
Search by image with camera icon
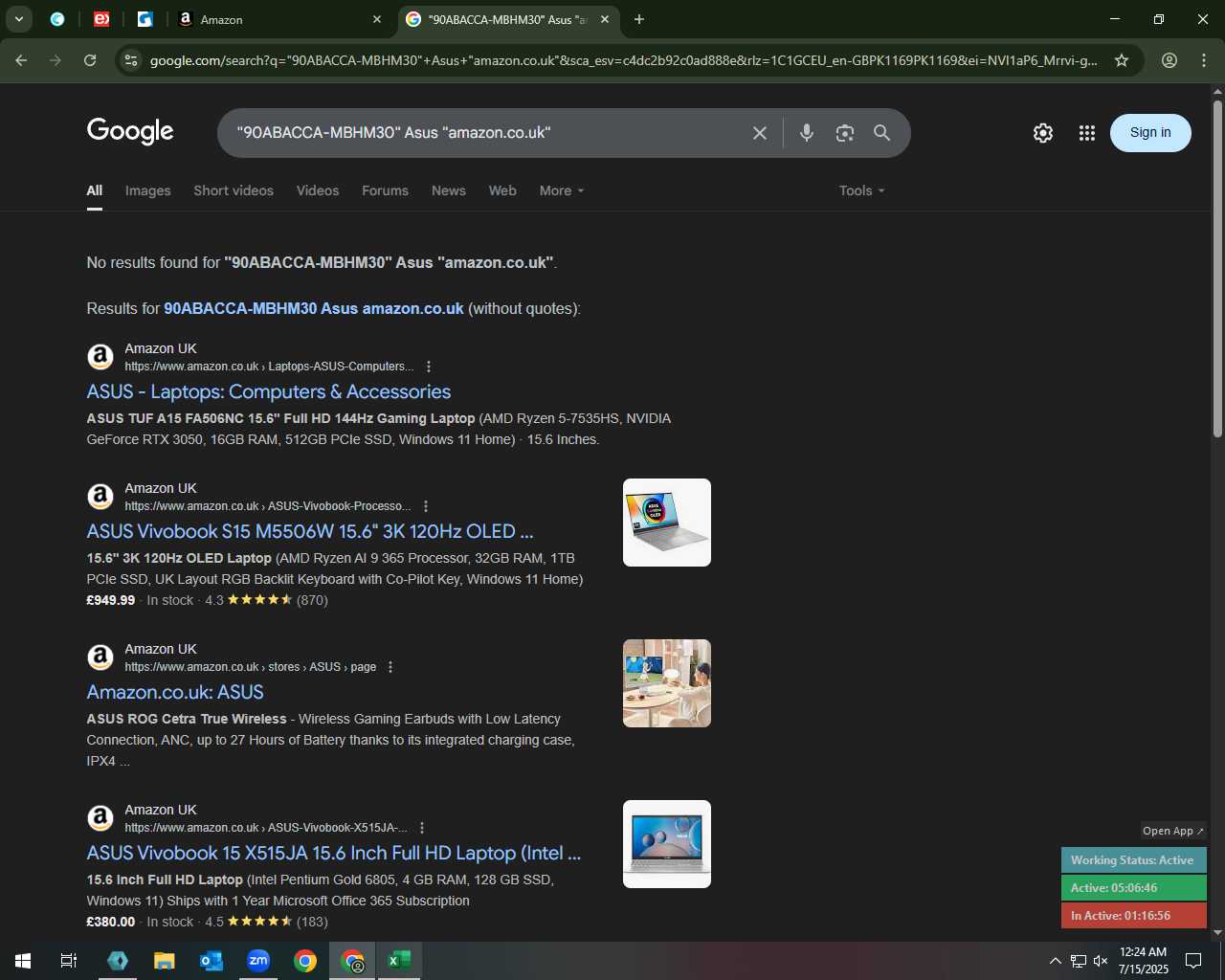click(845, 133)
